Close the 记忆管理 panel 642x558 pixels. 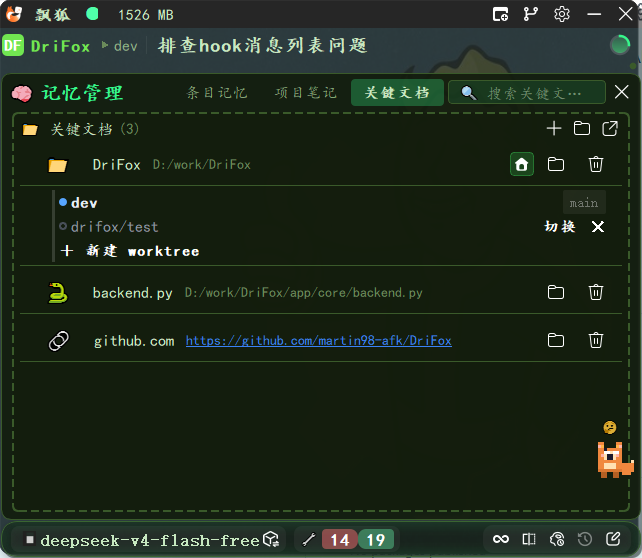[x=622, y=92]
